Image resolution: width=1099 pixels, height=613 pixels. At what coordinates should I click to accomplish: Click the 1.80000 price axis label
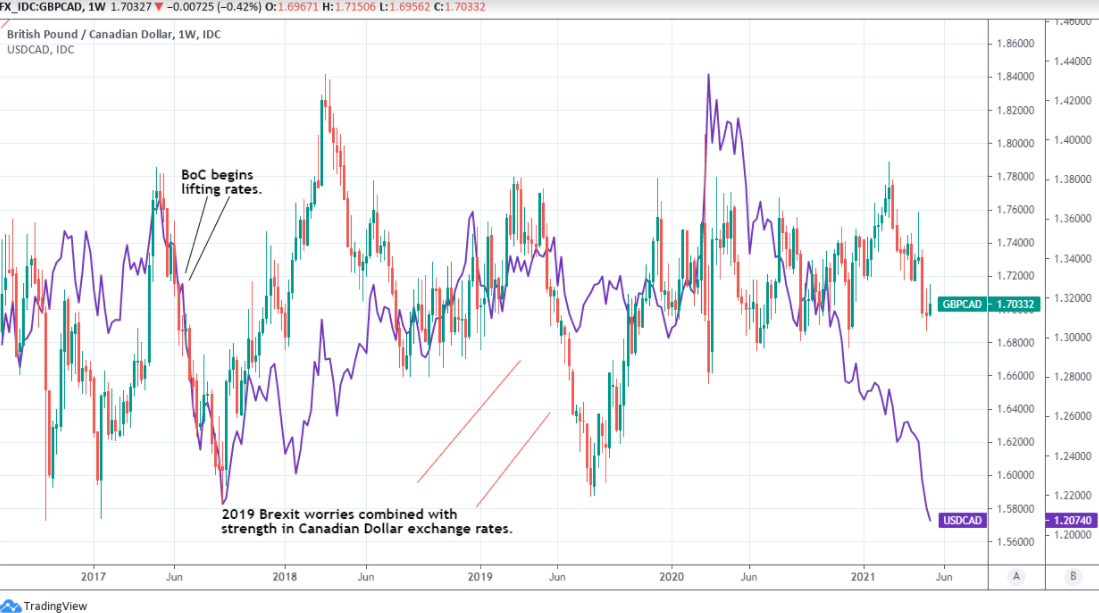pos(1016,143)
